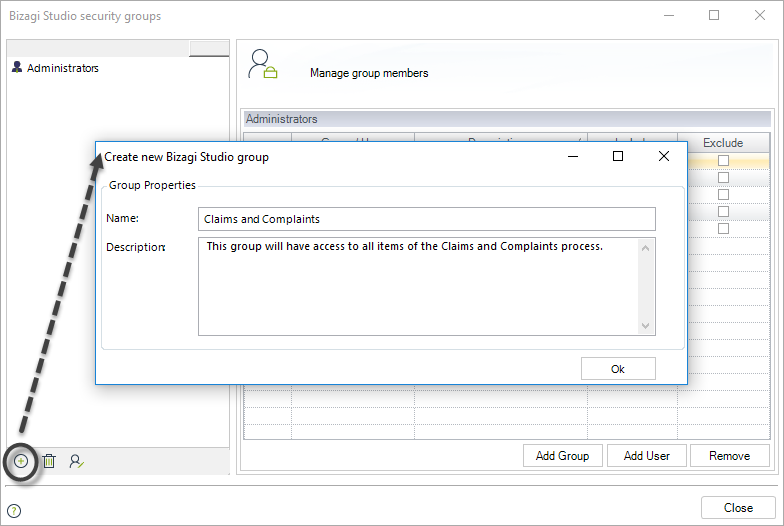Tick the third Exclude checkbox

[x=723, y=194]
